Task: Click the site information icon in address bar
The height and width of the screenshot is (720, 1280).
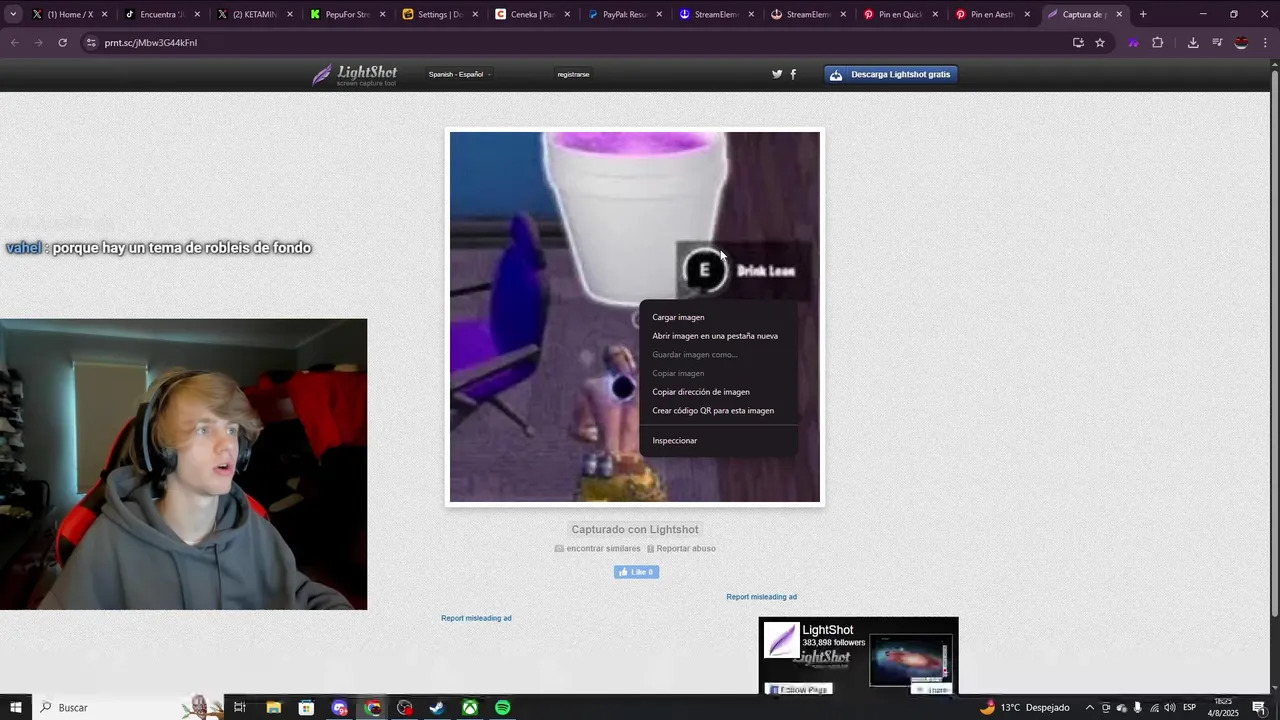Action: click(x=91, y=43)
